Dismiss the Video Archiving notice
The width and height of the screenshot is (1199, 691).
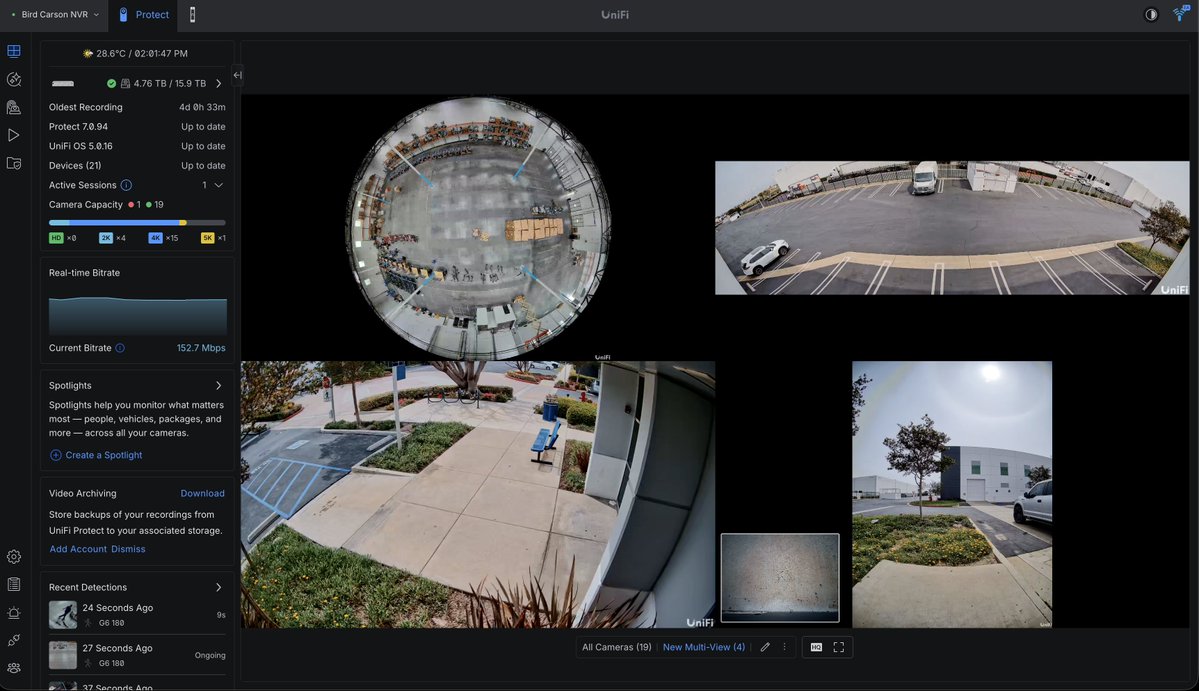pyautogui.click(x=128, y=549)
